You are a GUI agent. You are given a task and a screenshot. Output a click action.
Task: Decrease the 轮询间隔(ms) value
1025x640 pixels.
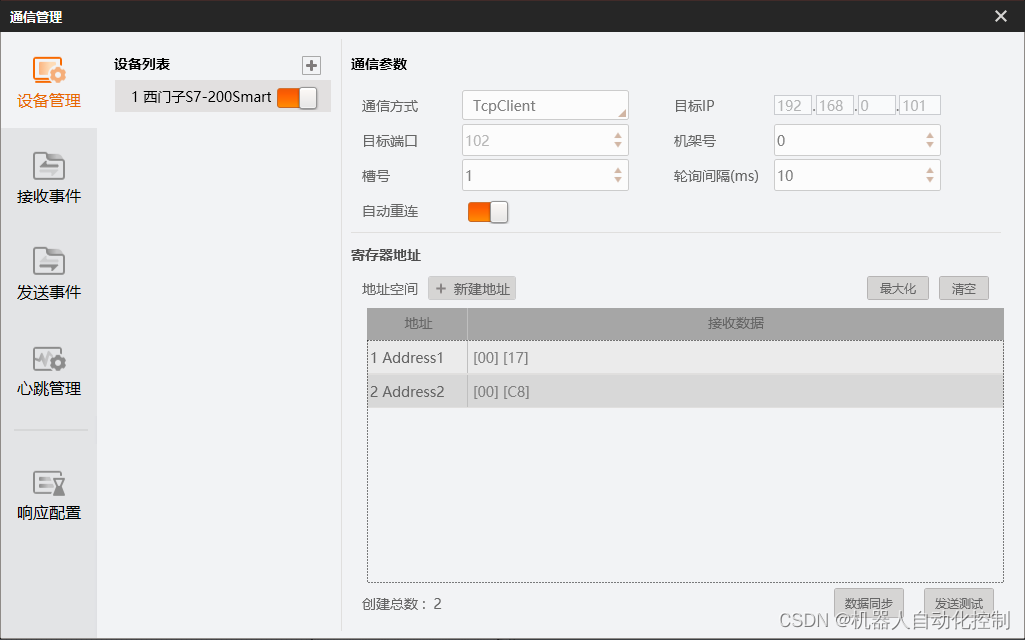coord(930,179)
